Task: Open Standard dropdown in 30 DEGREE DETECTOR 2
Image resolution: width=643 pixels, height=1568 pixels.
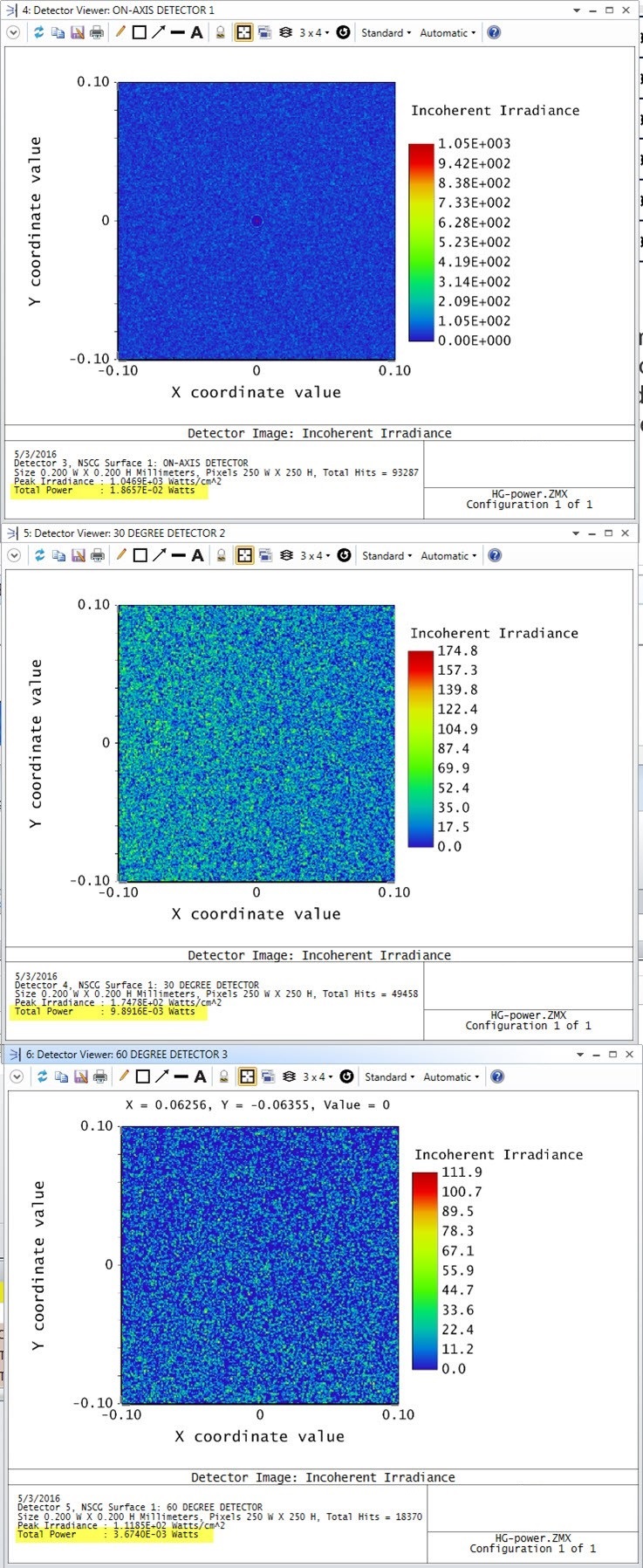Action: coord(386,555)
